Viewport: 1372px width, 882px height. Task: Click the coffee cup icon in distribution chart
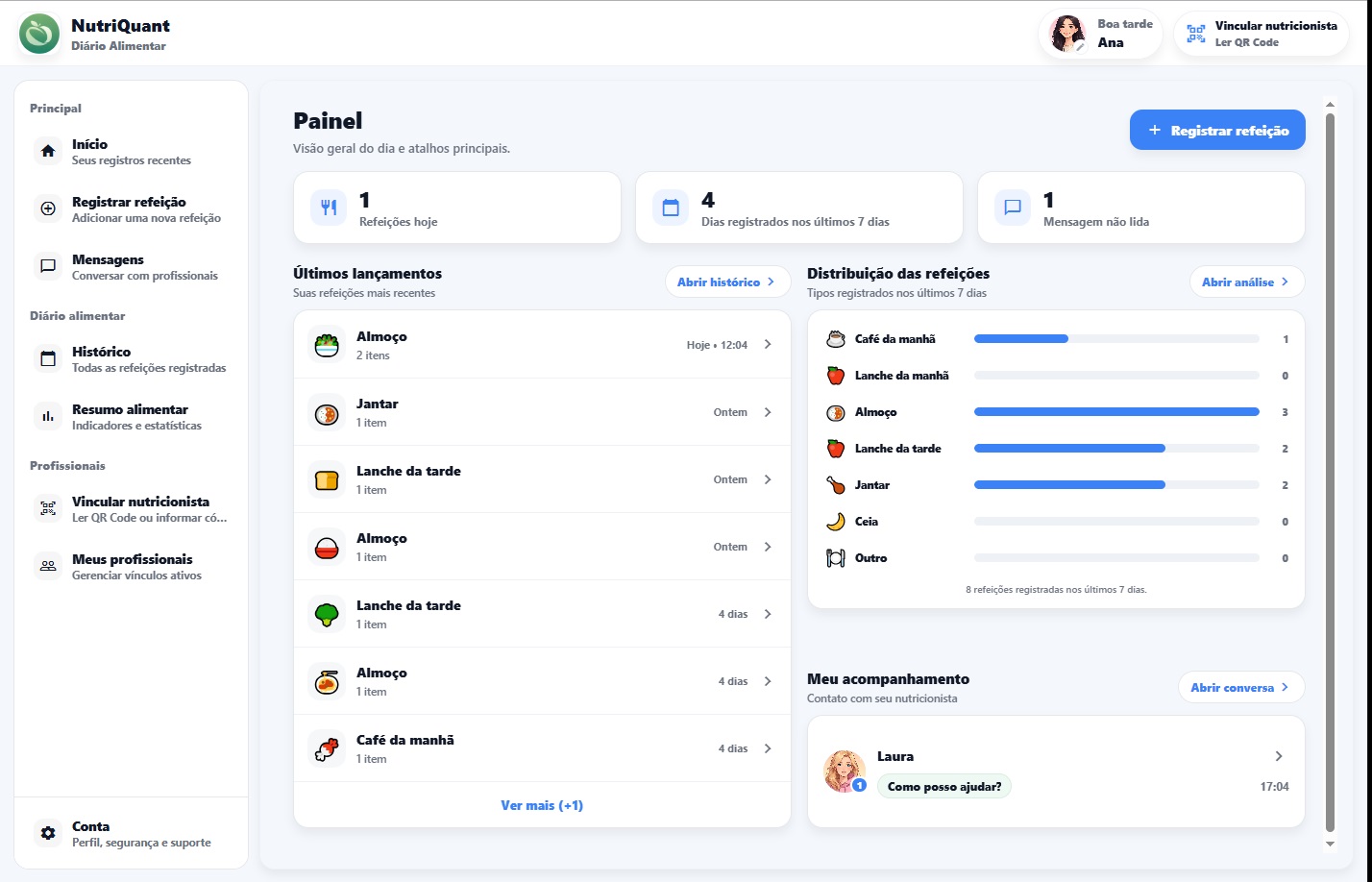point(836,339)
